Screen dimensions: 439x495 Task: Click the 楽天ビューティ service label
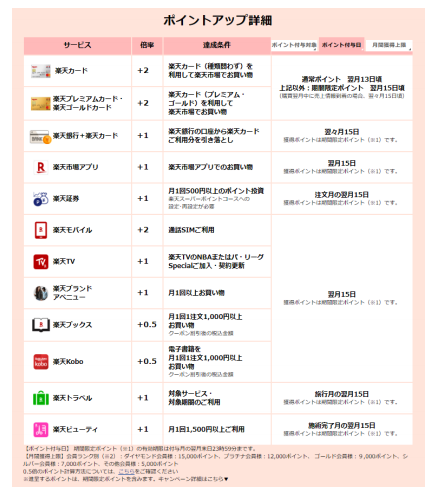tap(75, 429)
